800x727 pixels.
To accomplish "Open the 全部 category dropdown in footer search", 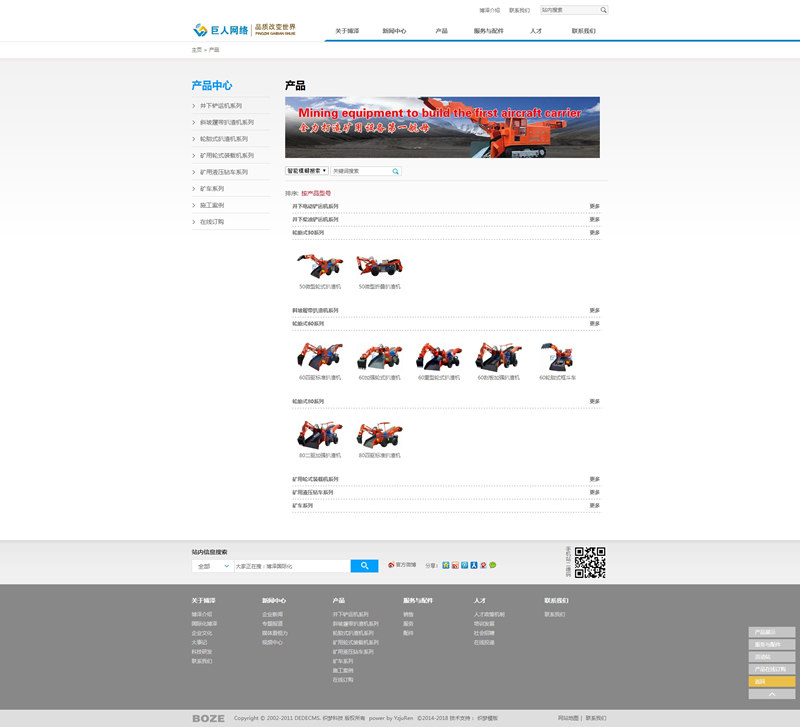I will [x=212, y=566].
